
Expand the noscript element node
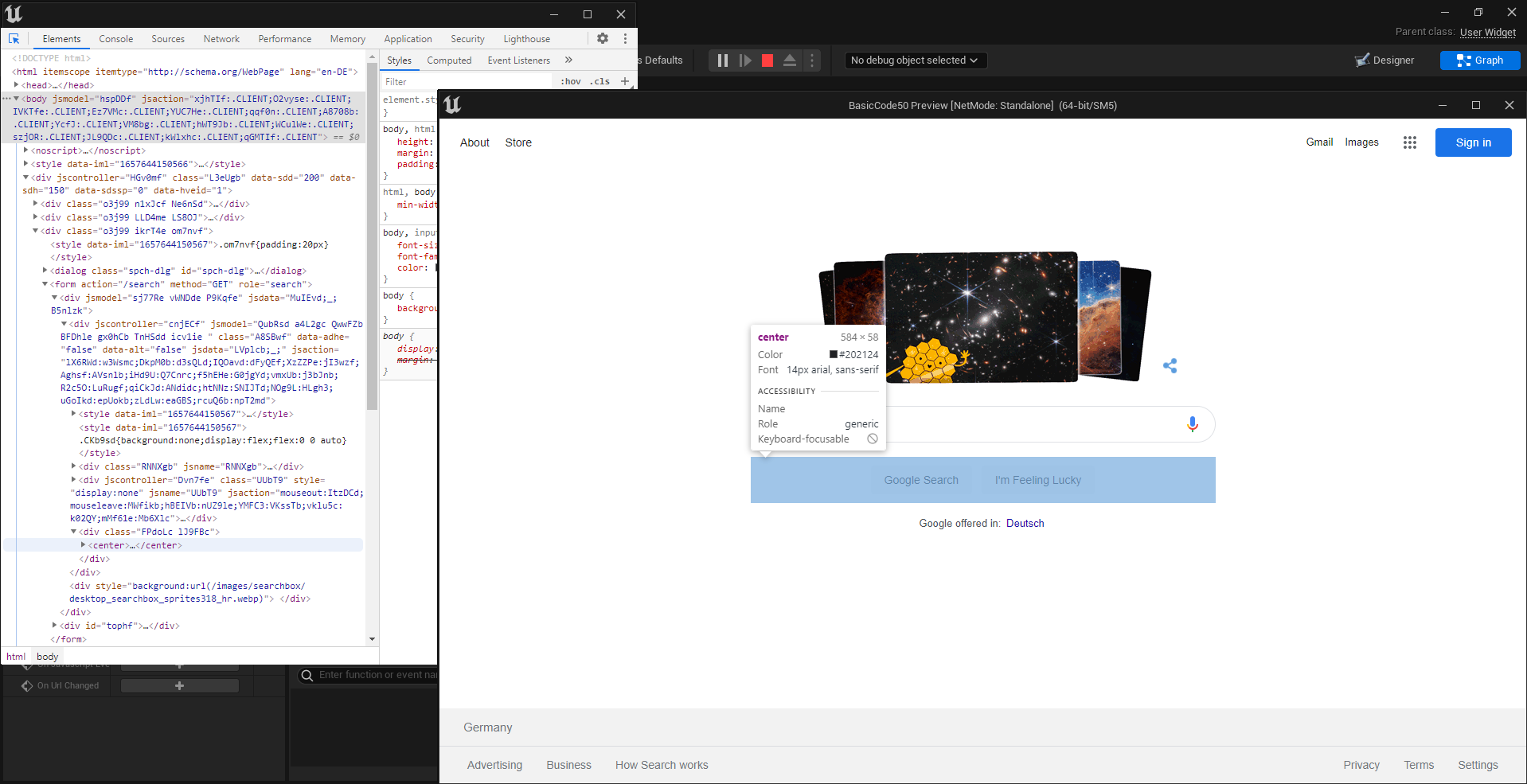(25, 150)
